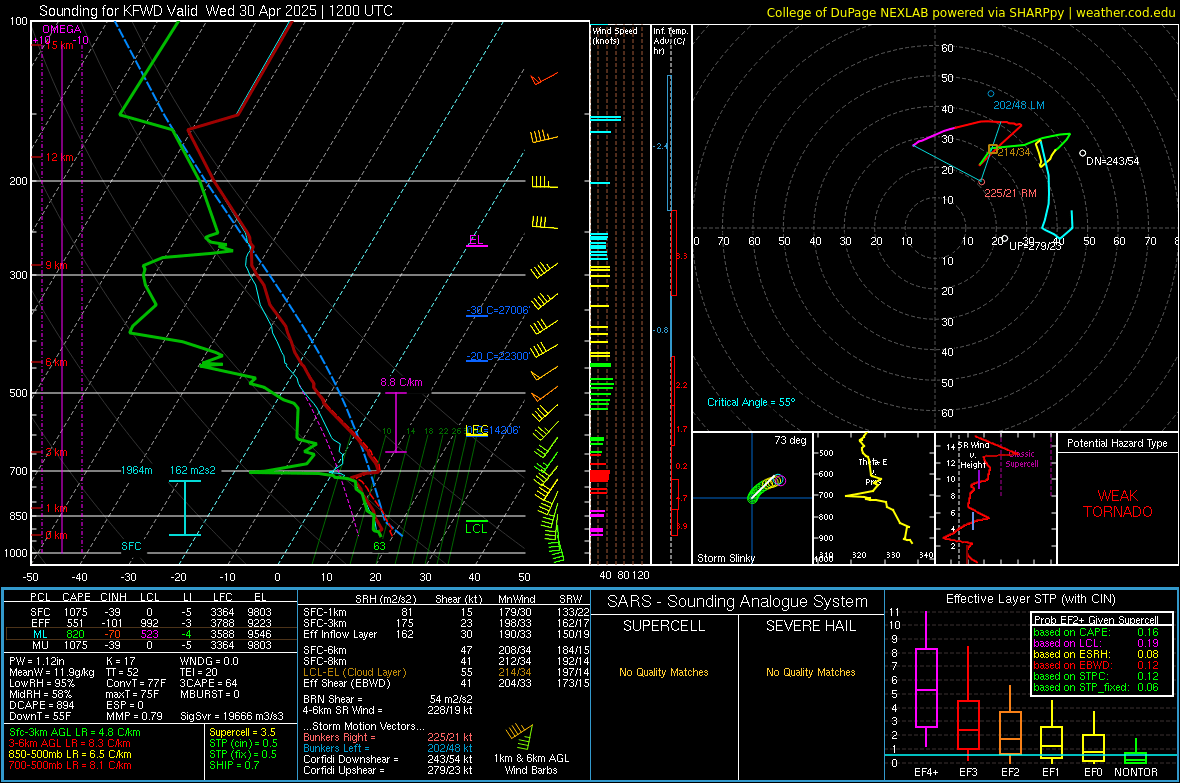Click the "Eff Shear (EBWD)" row label
Screen dimensions: 1180x783
tap(347, 684)
